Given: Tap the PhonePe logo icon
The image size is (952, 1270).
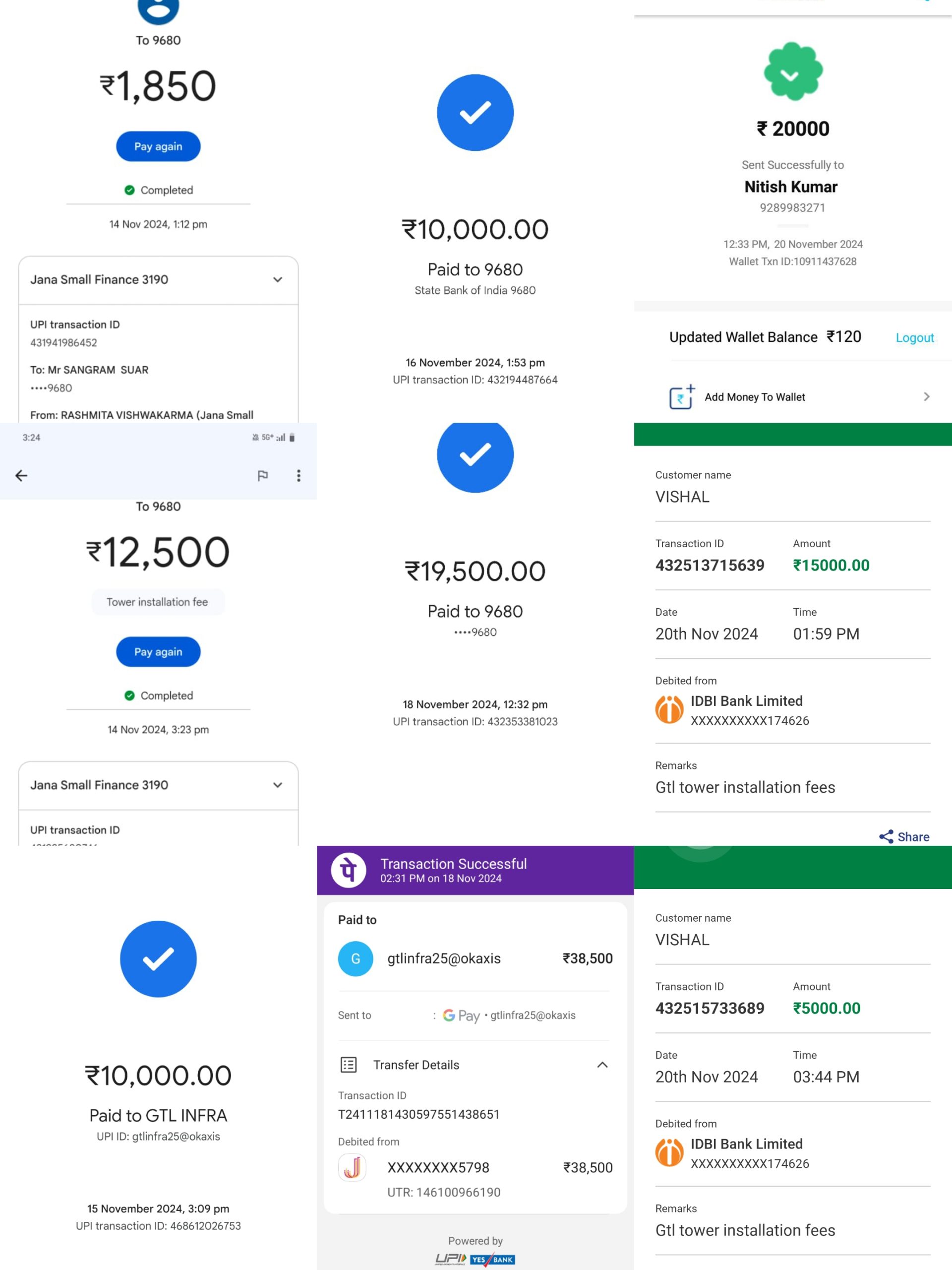Looking at the screenshot, I should tap(348, 870).
